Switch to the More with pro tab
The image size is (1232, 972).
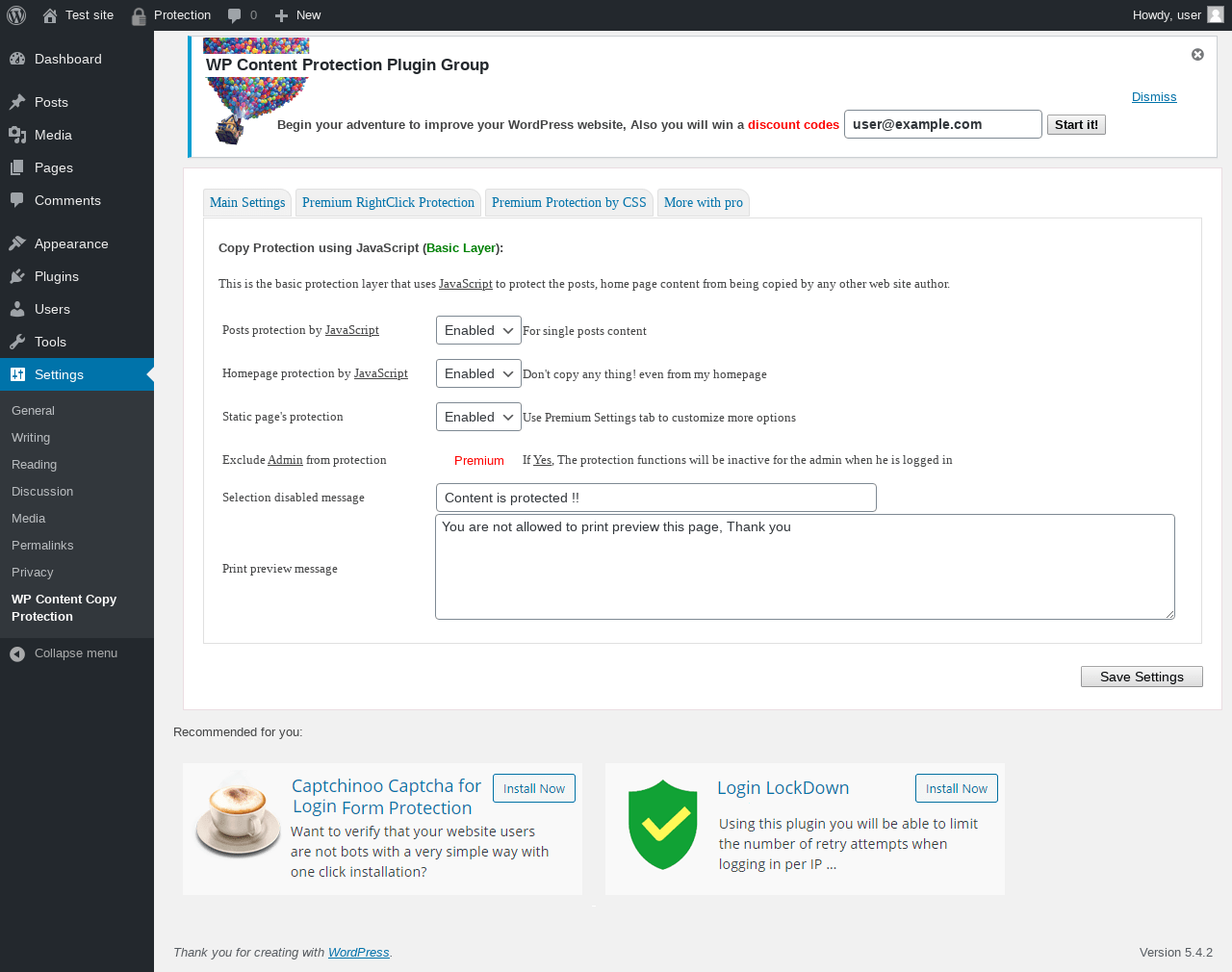point(704,203)
